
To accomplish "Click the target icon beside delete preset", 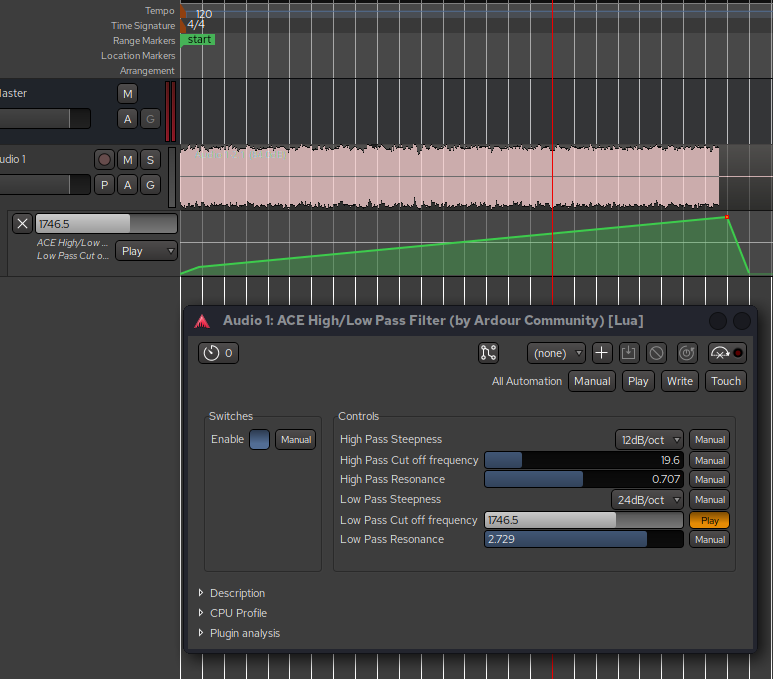I will (x=687, y=353).
